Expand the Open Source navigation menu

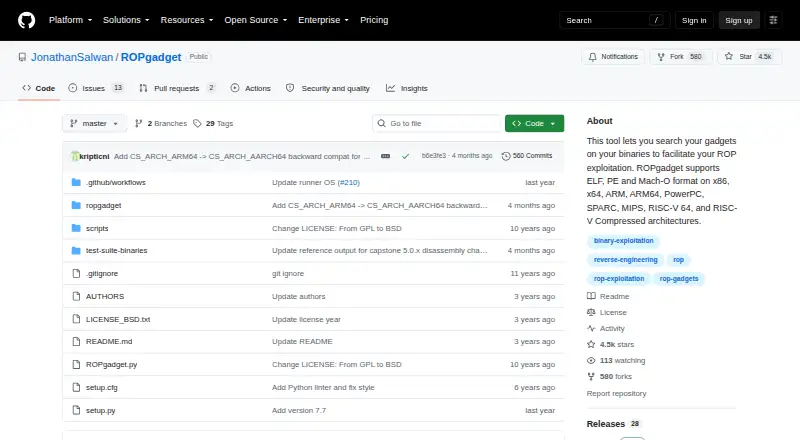pyautogui.click(x=256, y=20)
